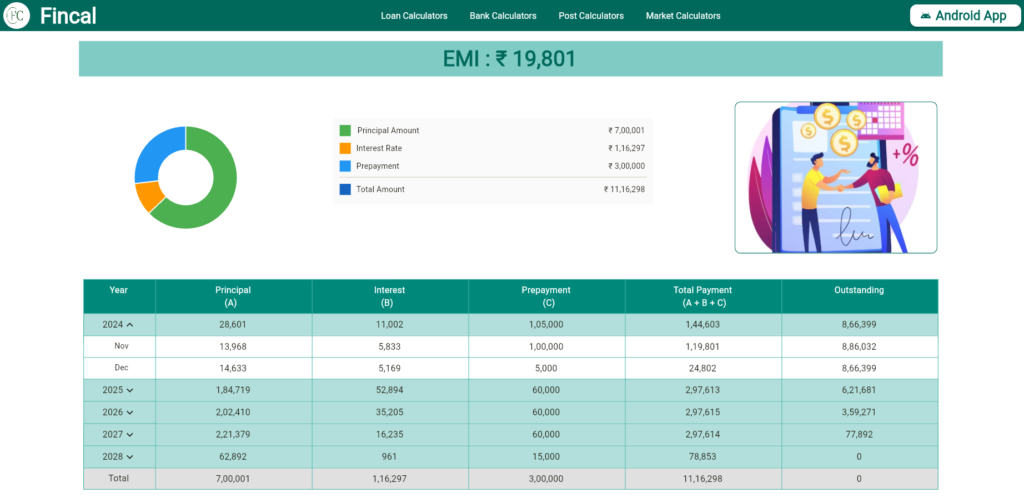Click Prepayment legend label

[x=377, y=166]
